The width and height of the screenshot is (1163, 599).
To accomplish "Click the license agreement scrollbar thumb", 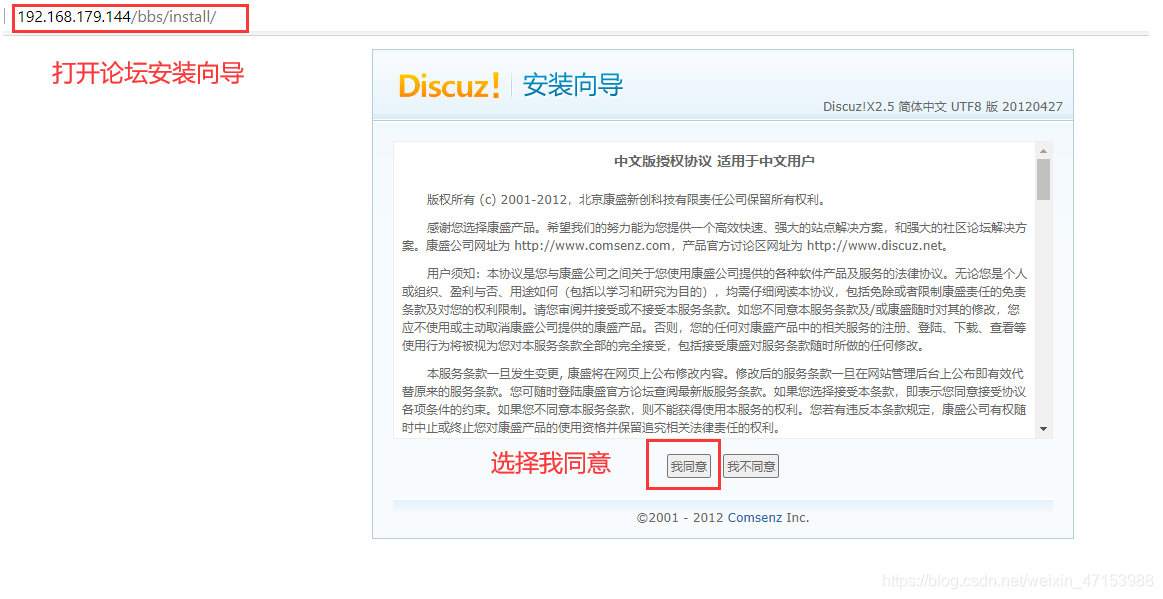I will [x=1044, y=179].
